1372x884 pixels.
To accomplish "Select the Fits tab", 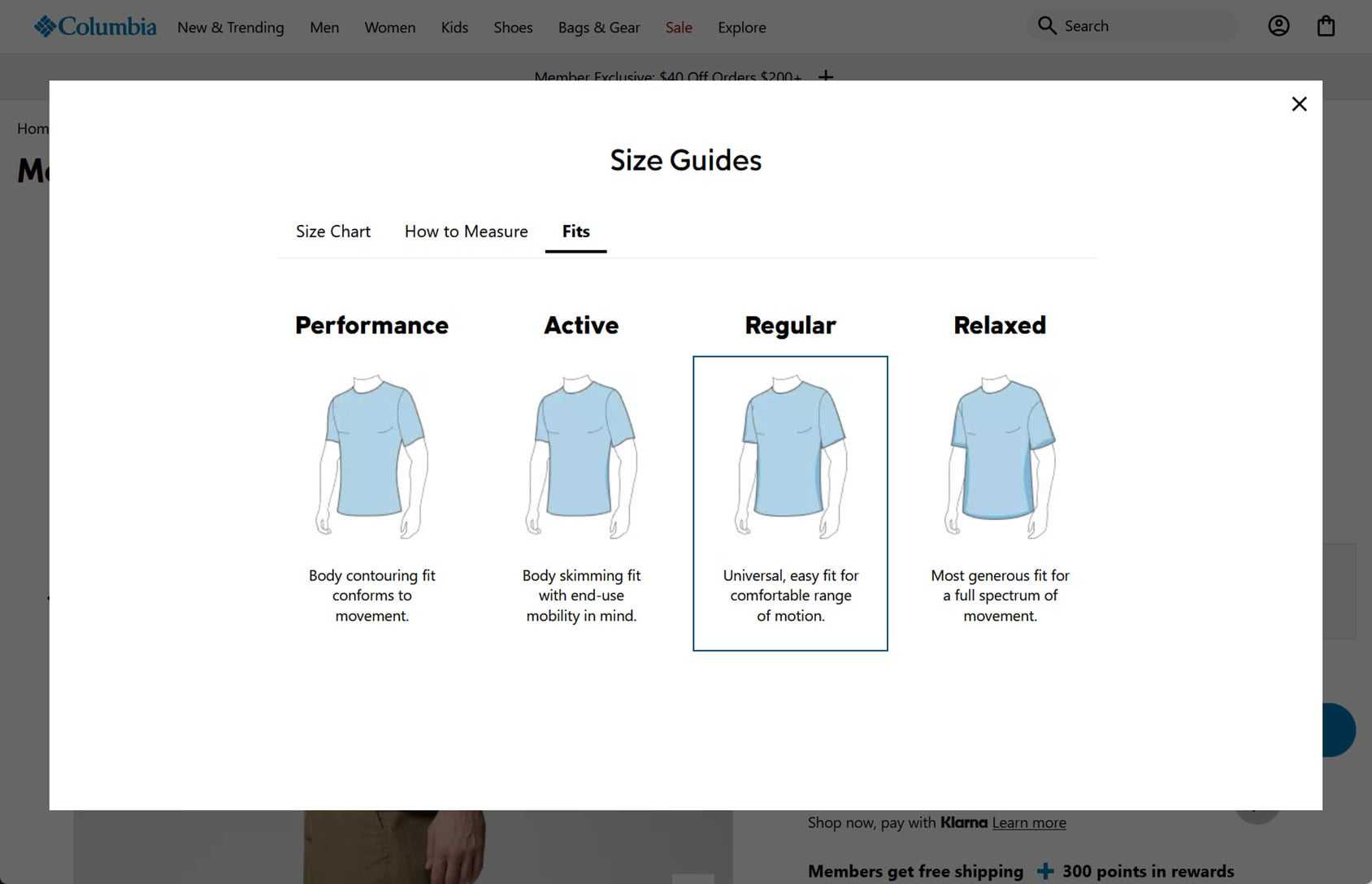I will [576, 232].
